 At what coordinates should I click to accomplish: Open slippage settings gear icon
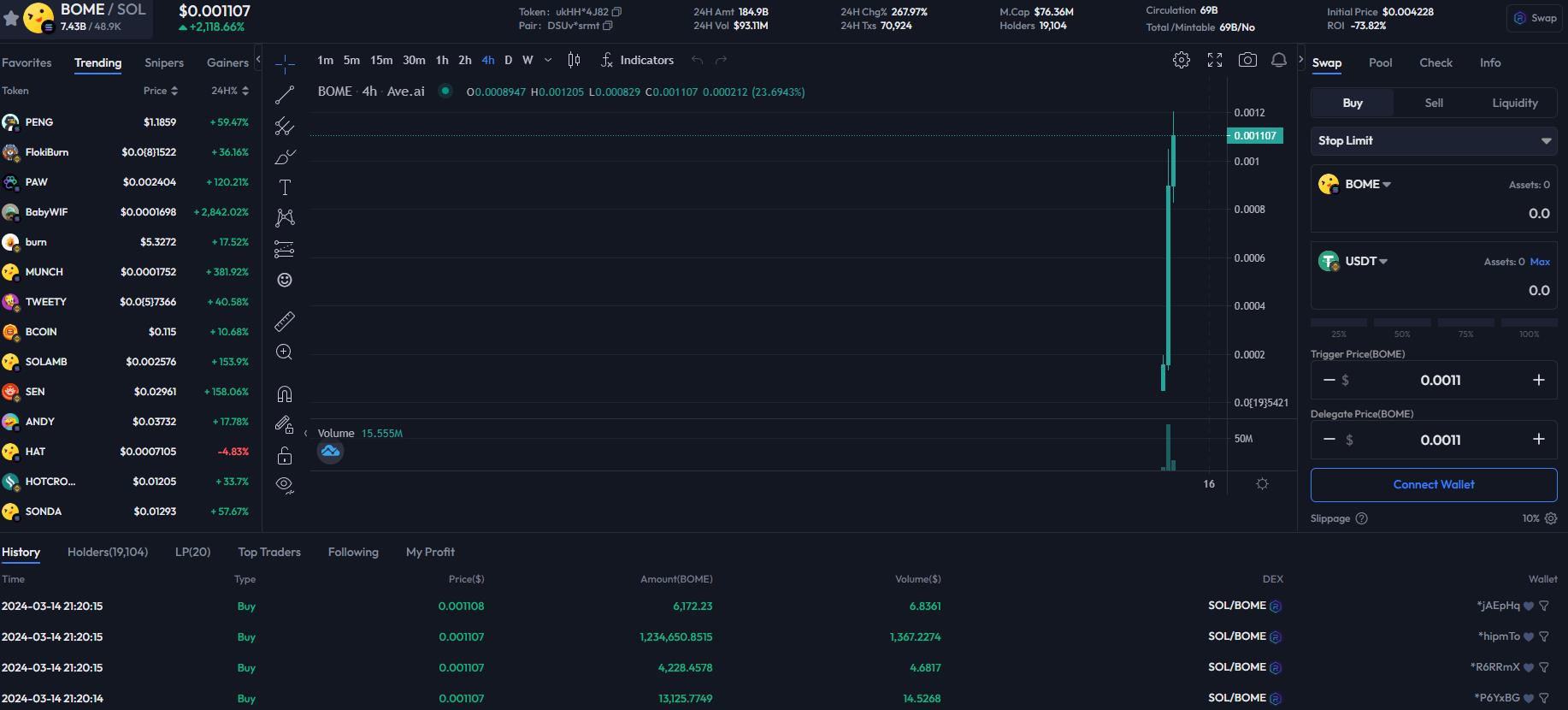1551,518
